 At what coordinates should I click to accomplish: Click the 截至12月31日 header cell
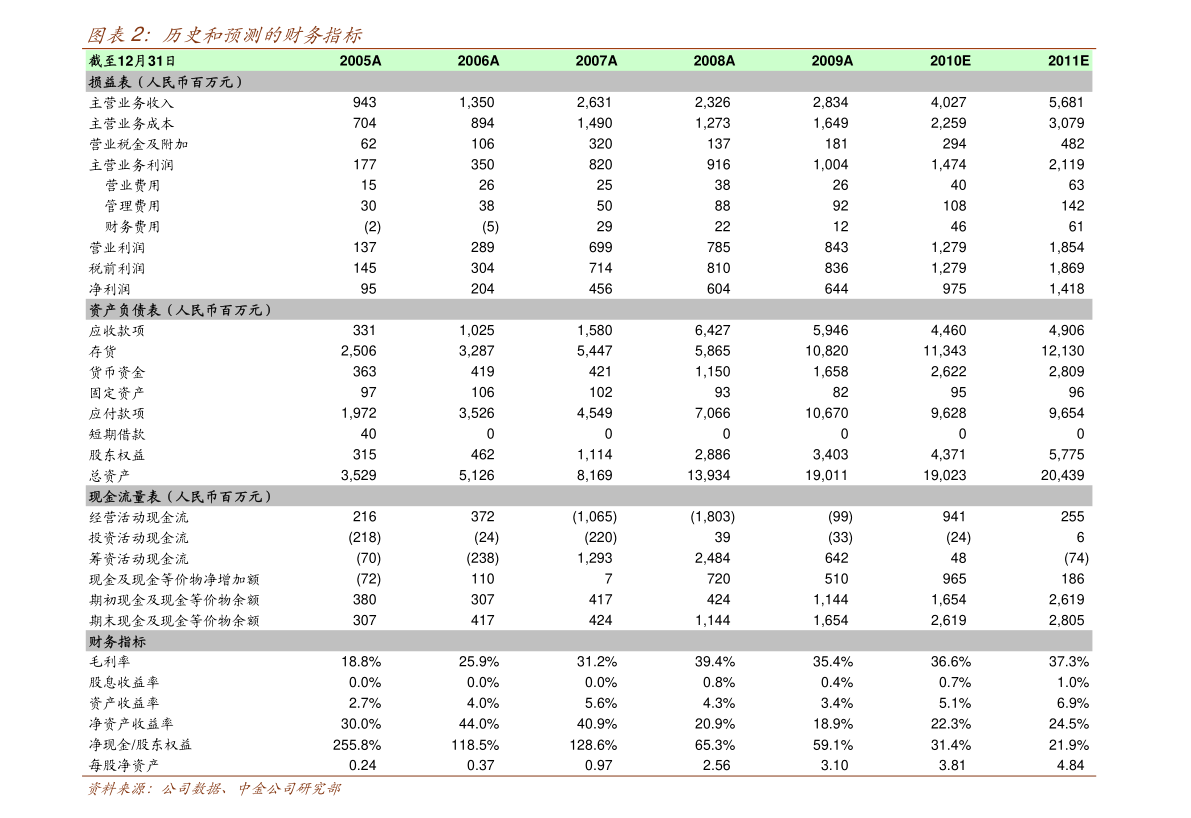pyautogui.click(x=132, y=61)
